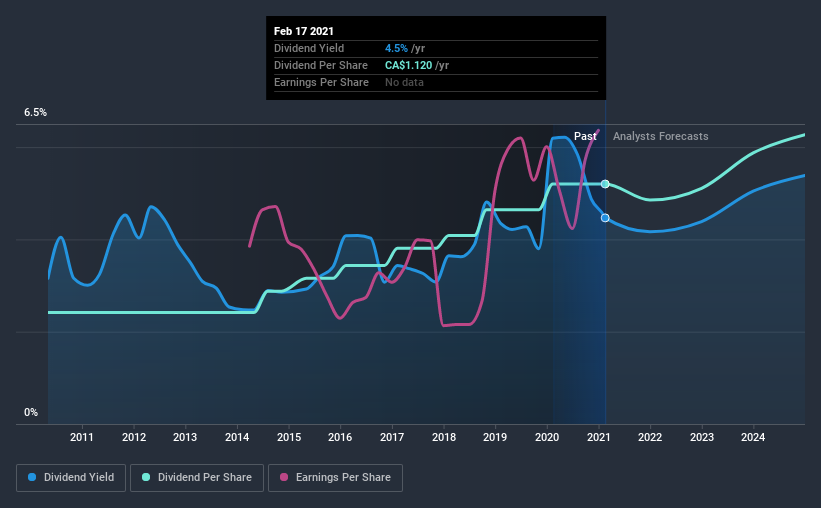
Task: Click the '4.5%' dividend yield value
Action: 396,48
